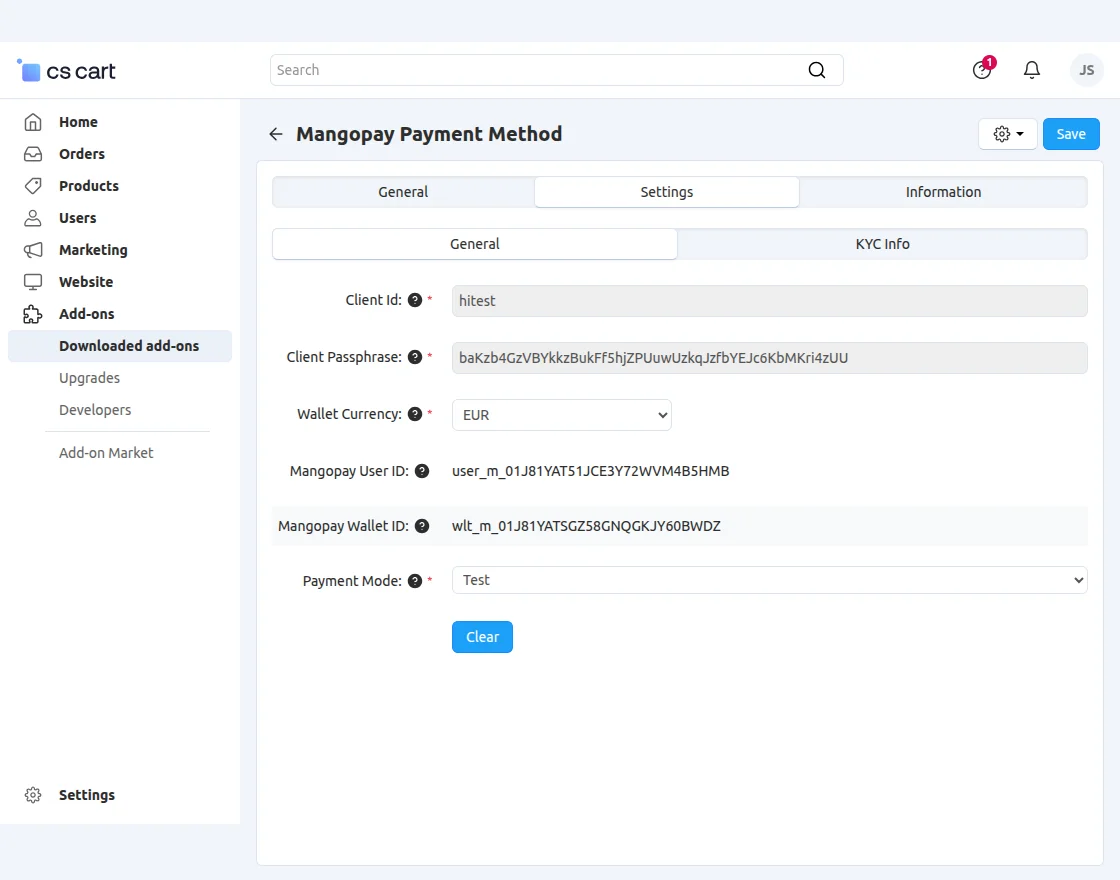Open the Wallet Currency EUR dropdown

click(x=561, y=415)
